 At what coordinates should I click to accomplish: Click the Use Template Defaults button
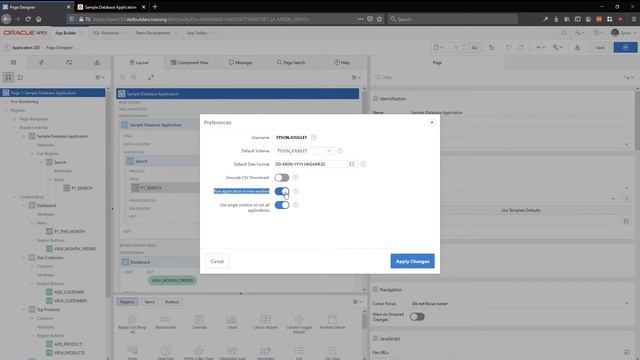click(521, 210)
